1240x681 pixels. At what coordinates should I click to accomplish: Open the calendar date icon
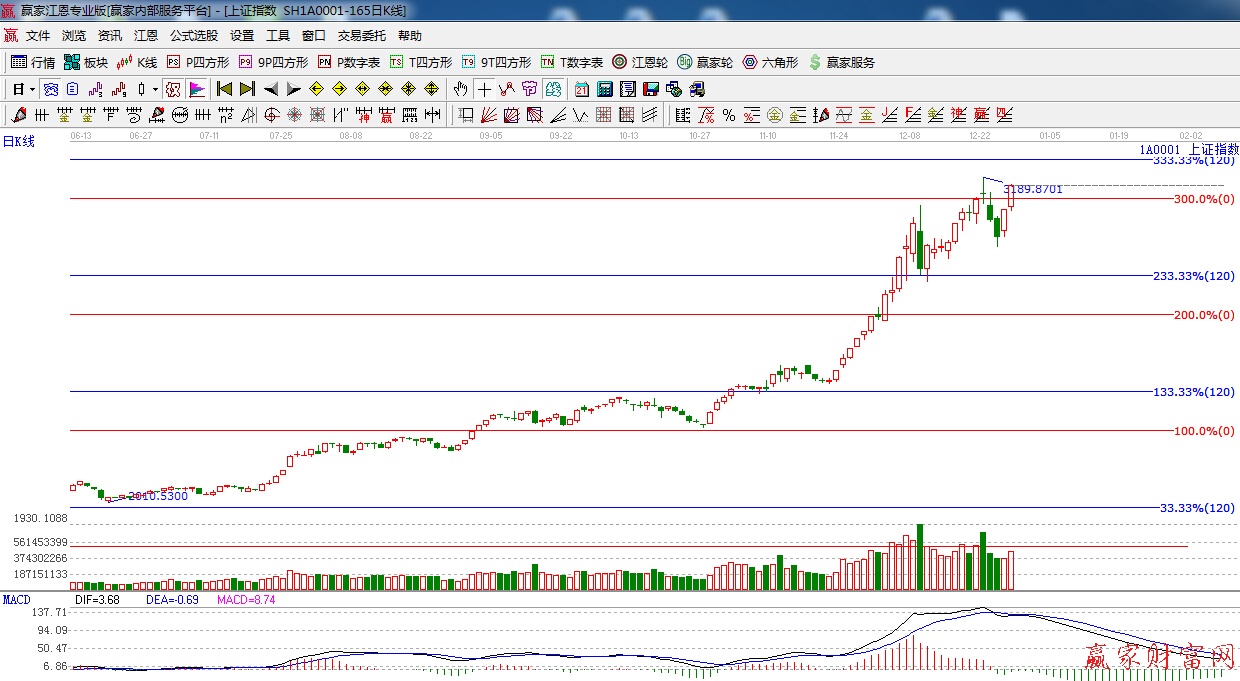click(582, 89)
